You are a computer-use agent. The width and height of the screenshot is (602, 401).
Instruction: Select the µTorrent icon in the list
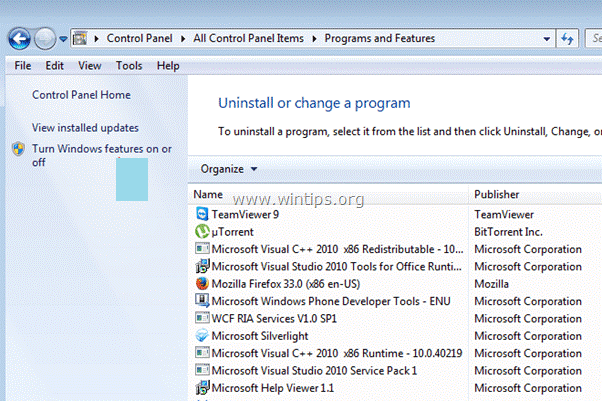(x=203, y=231)
